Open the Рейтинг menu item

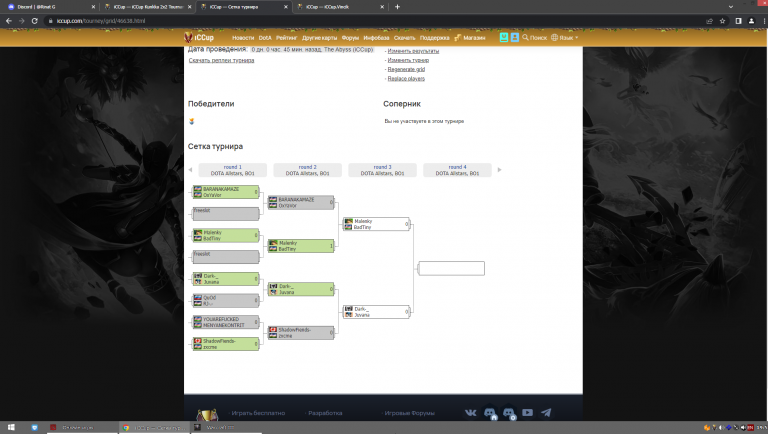click(287, 38)
